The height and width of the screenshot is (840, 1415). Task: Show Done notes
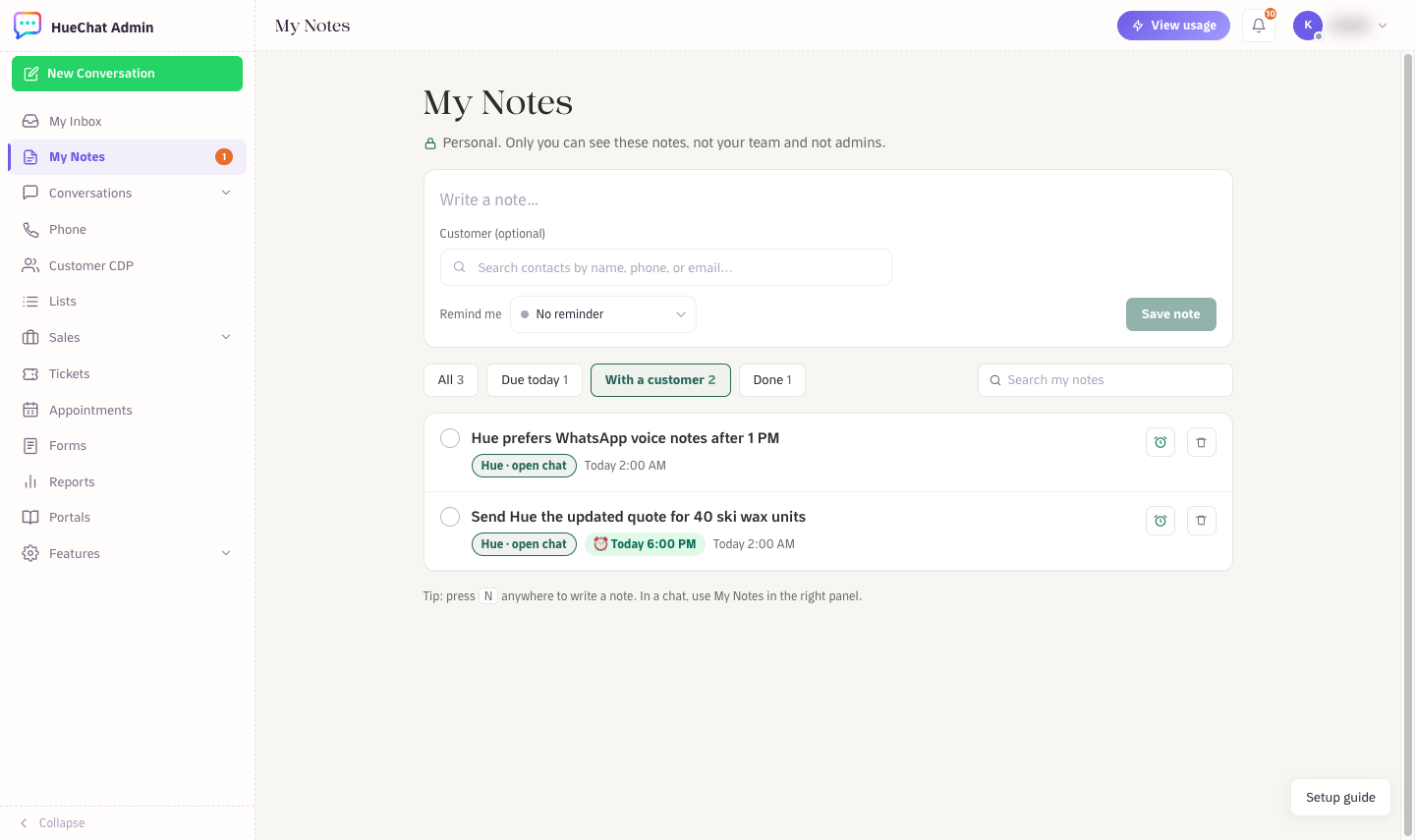[x=772, y=380]
